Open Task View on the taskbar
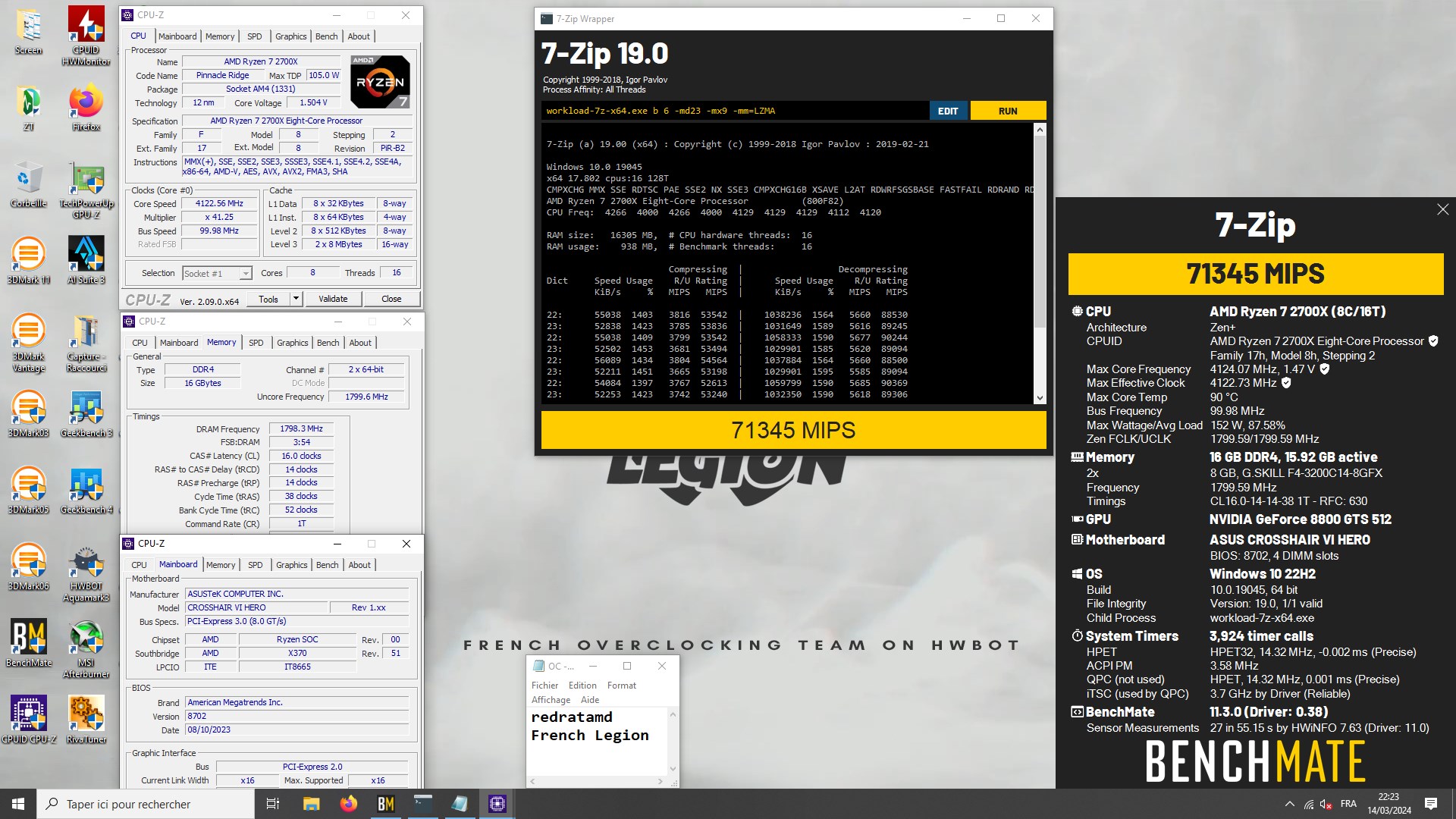The image size is (1456, 819). click(273, 804)
